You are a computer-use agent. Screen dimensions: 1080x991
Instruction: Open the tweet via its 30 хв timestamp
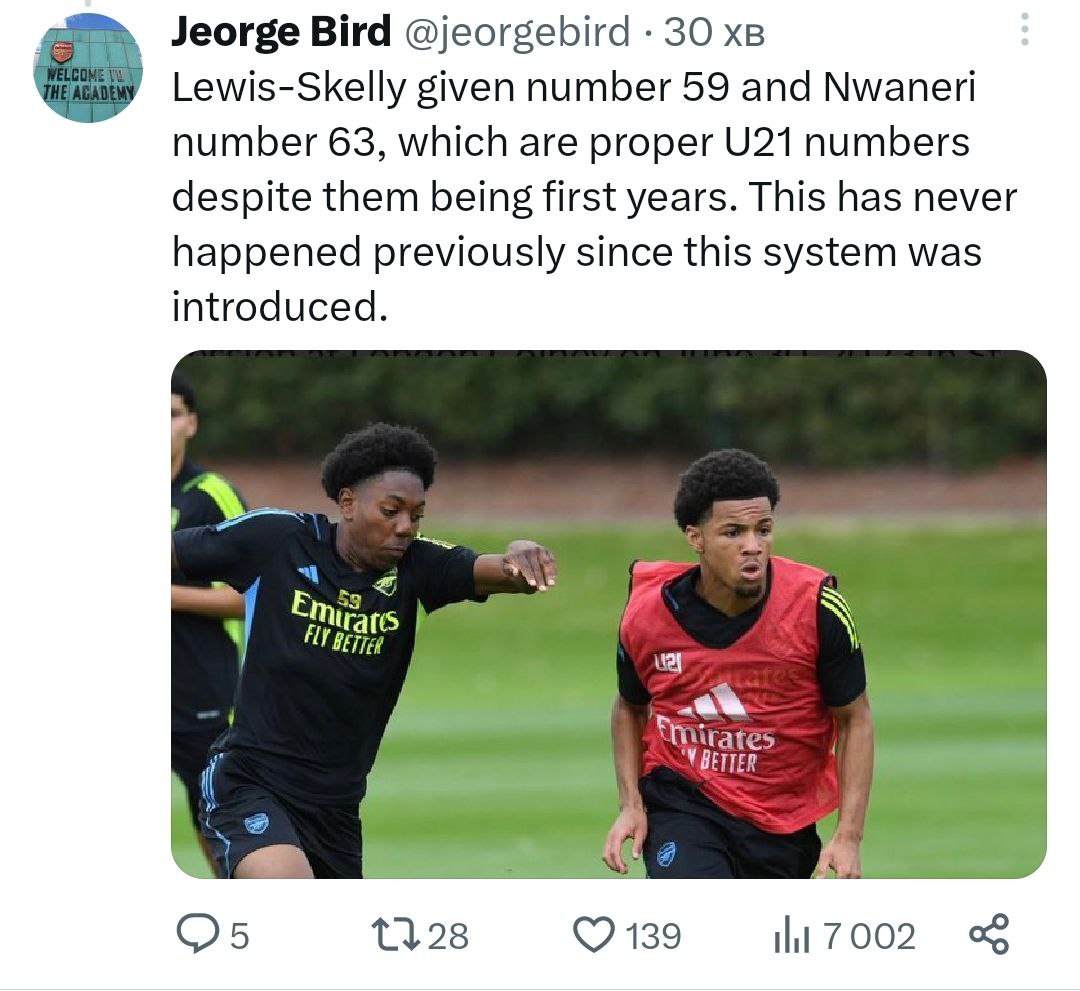[714, 34]
